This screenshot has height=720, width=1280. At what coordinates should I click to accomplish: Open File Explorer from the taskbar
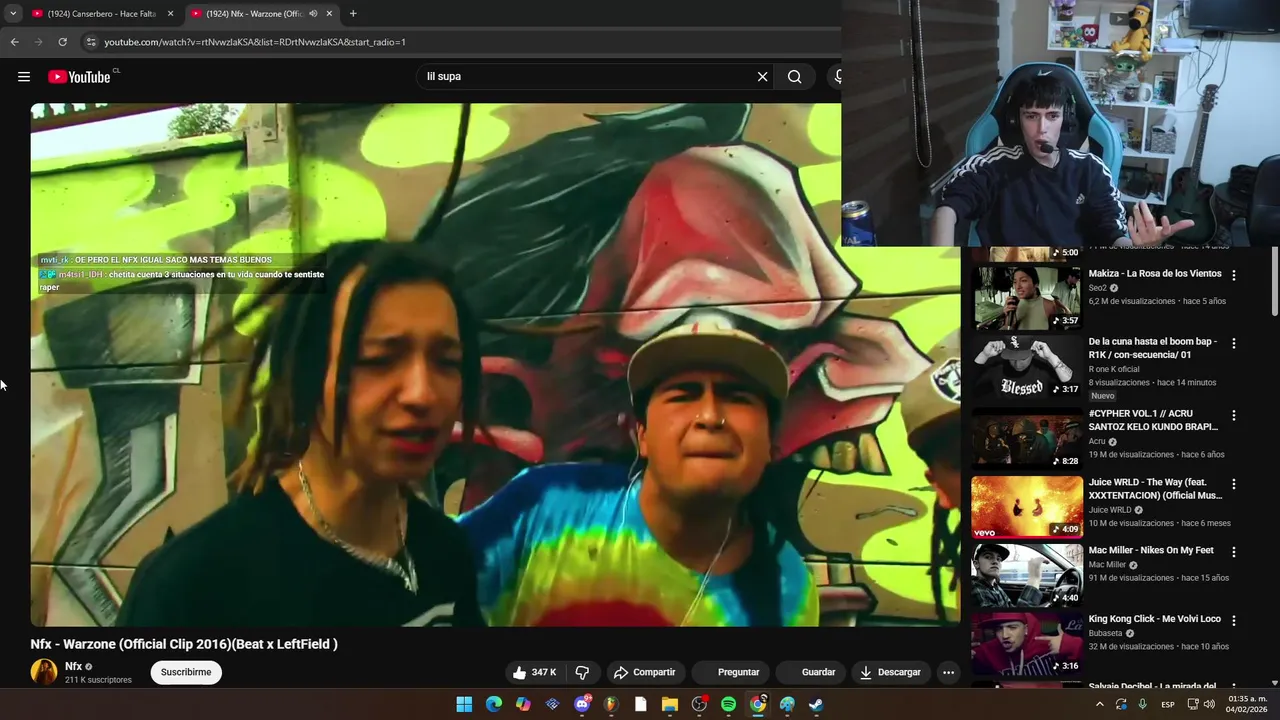670,704
